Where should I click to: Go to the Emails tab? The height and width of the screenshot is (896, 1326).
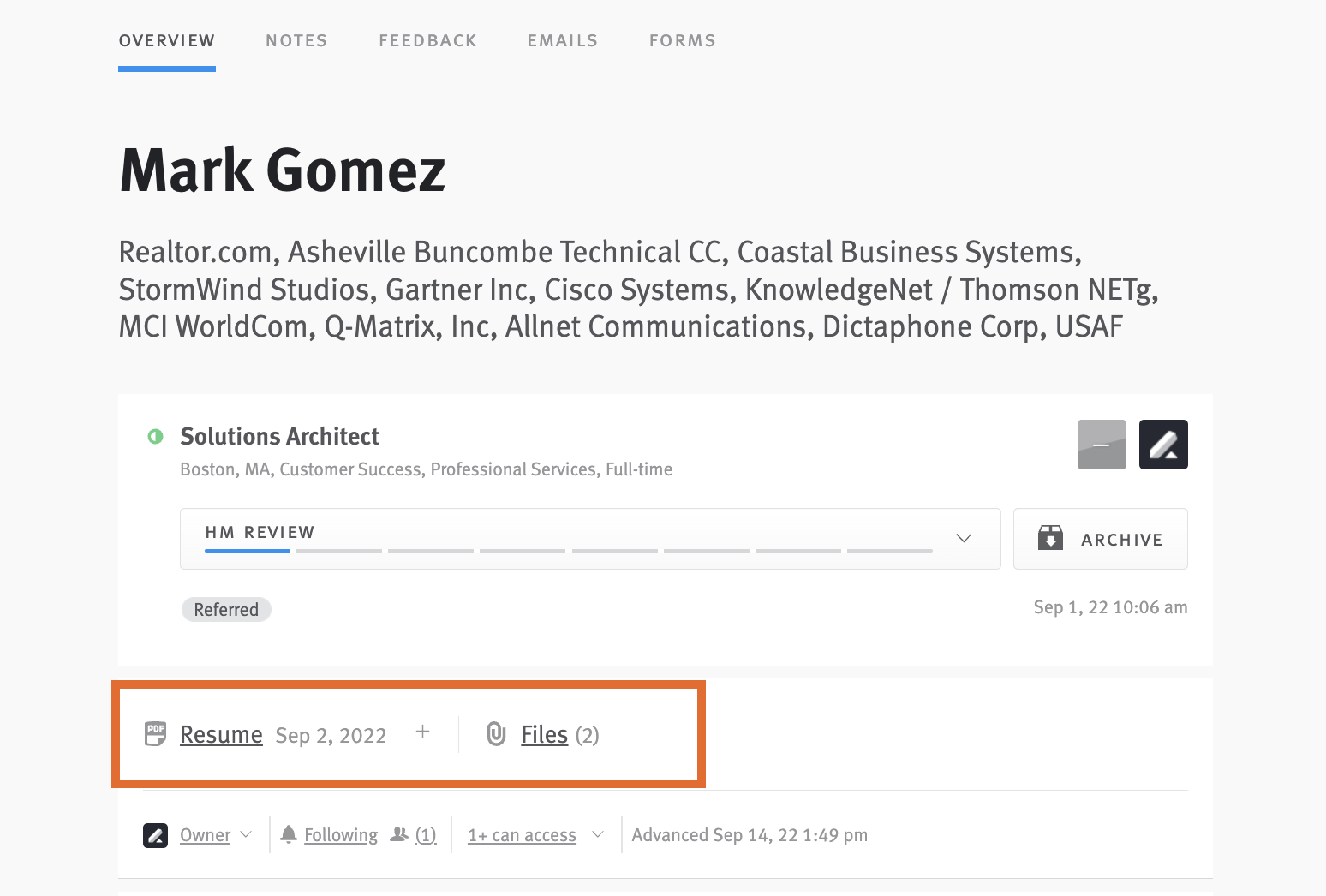(x=562, y=40)
